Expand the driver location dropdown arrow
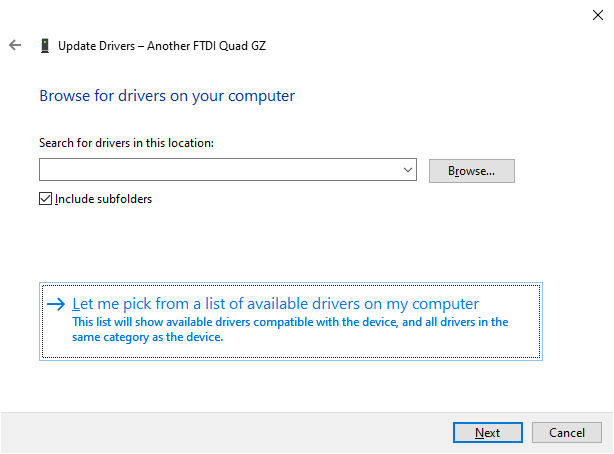Viewport: 614px width, 454px height. click(x=408, y=171)
